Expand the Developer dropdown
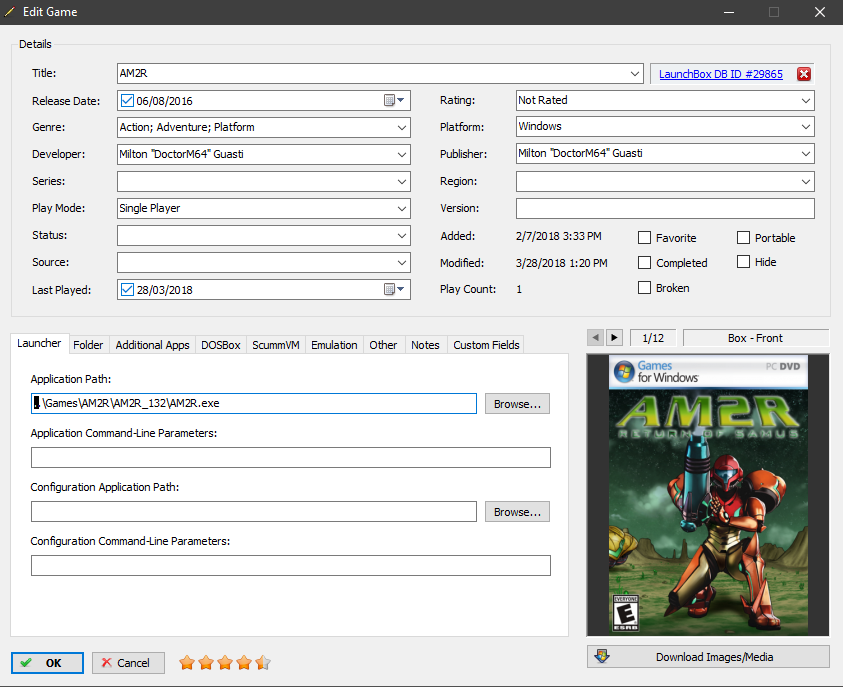The width and height of the screenshot is (843, 687). coord(402,154)
